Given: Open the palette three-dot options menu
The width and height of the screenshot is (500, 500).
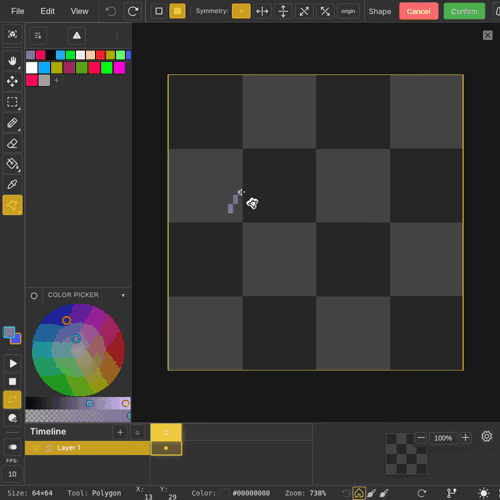Looking at the screenshot, I should coord(117,36).
